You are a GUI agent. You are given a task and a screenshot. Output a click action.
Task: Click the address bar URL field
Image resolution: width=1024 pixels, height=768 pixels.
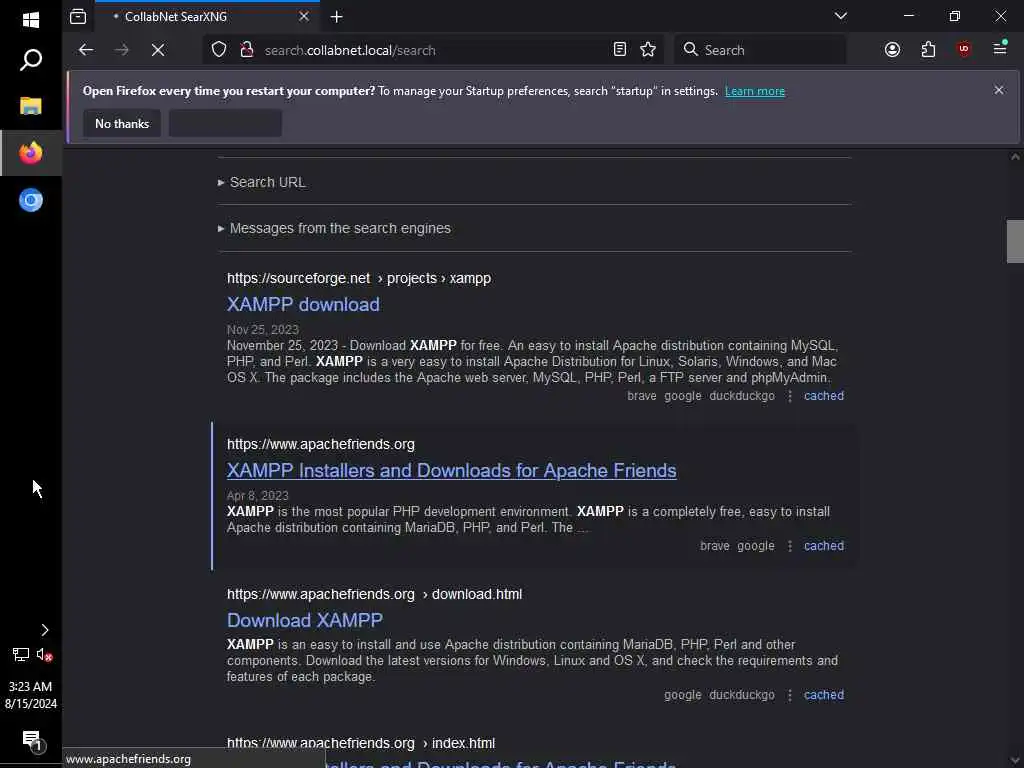[431, 50]
